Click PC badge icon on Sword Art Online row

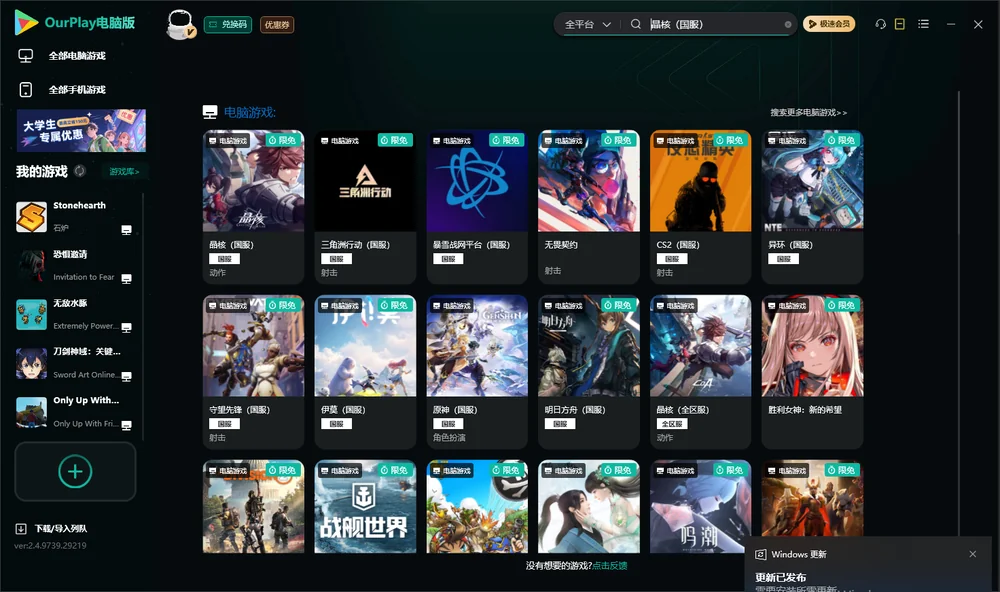pos(126,376)
